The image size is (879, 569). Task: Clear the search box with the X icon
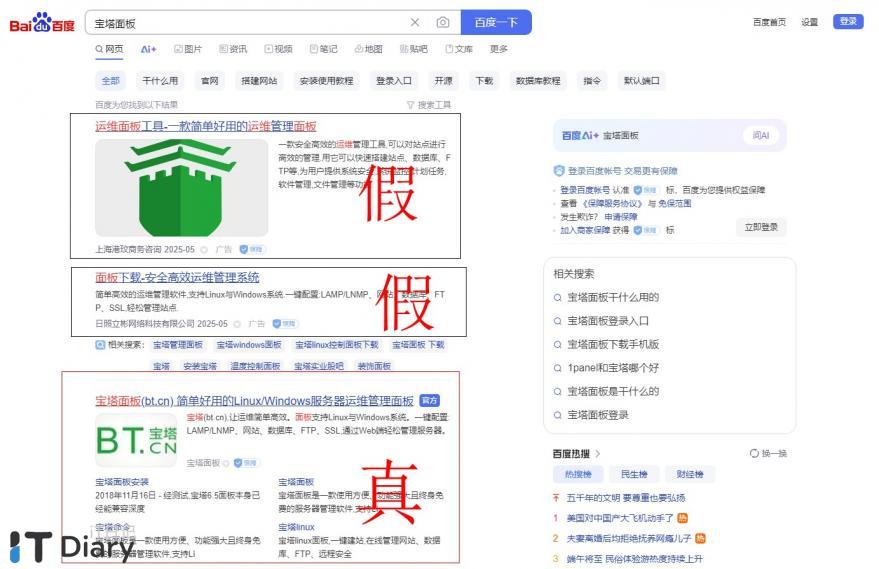pos(415,22)
